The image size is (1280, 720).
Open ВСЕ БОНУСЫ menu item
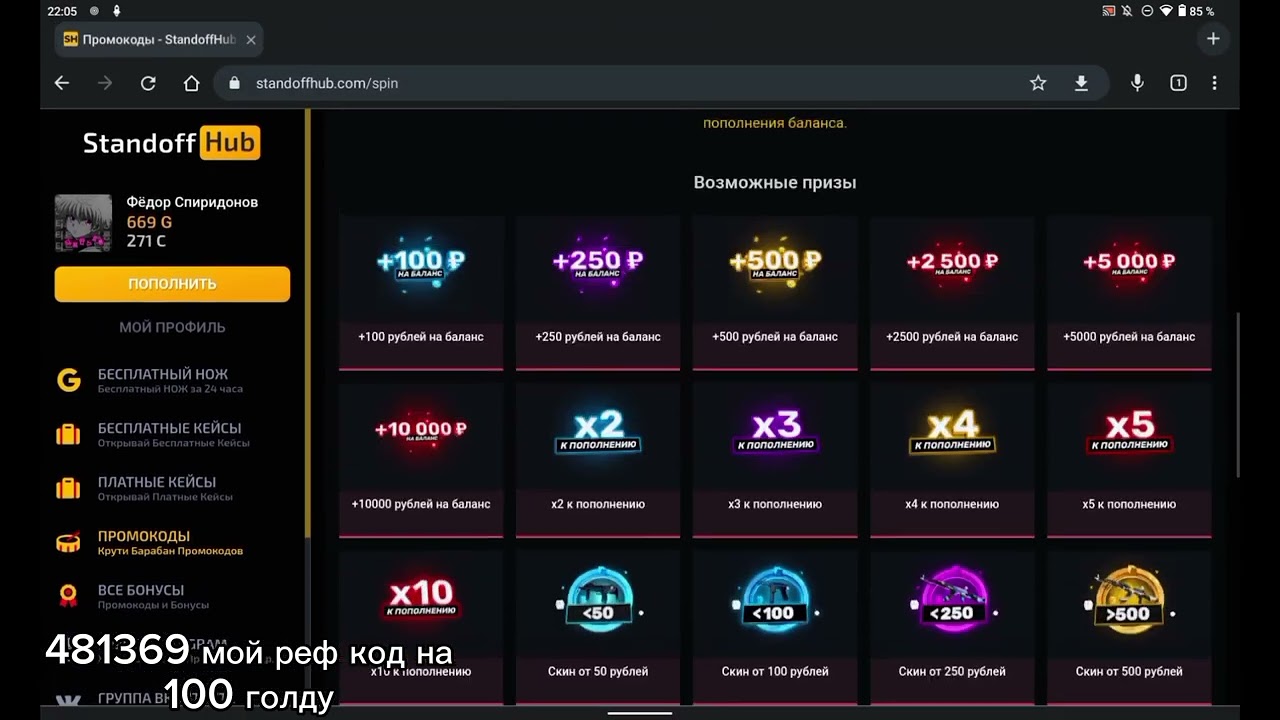pyautogui.click(x=153, y=596)
